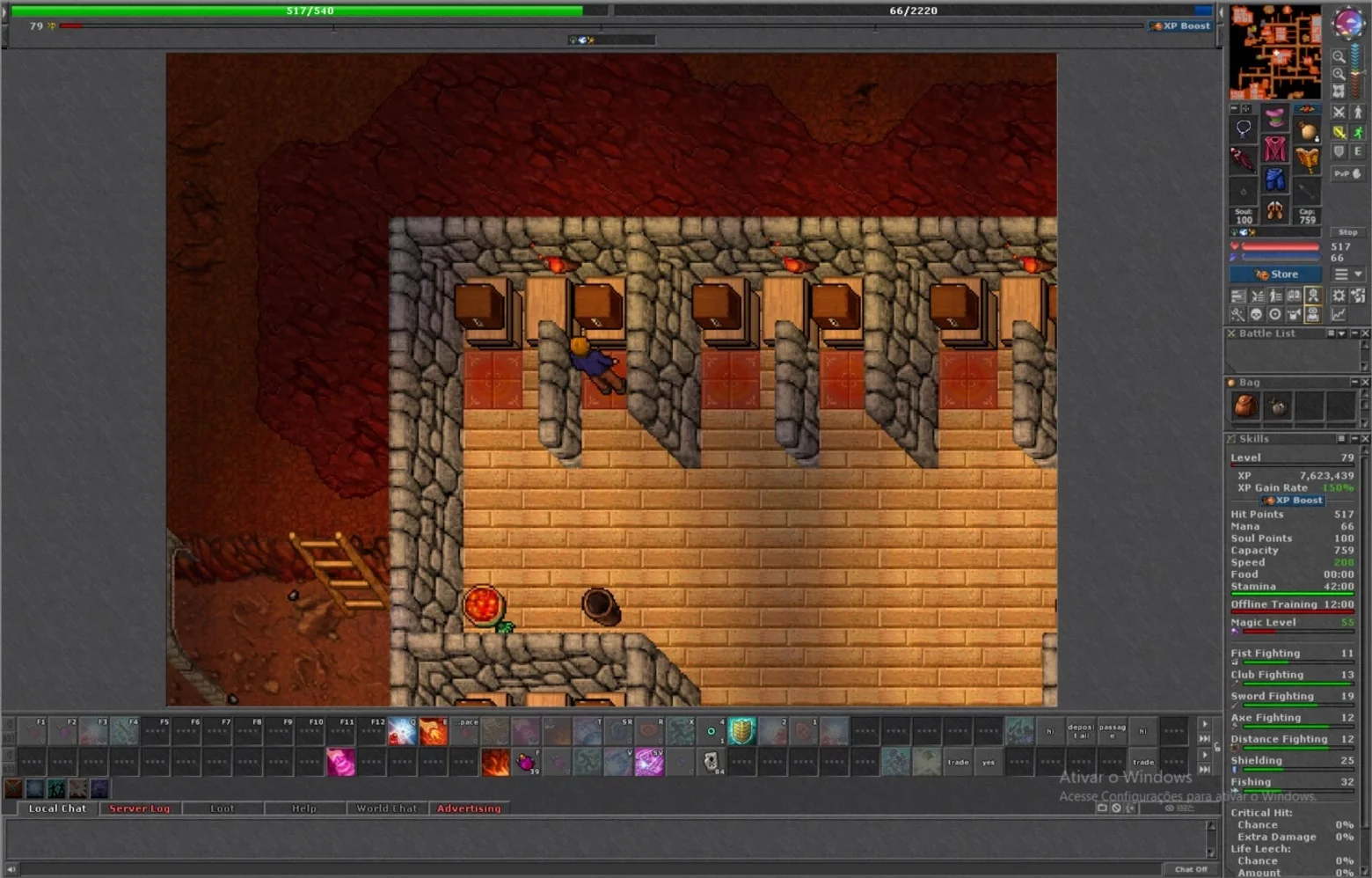
Task: Activate the golden shield action button
Action: [742, 730]
